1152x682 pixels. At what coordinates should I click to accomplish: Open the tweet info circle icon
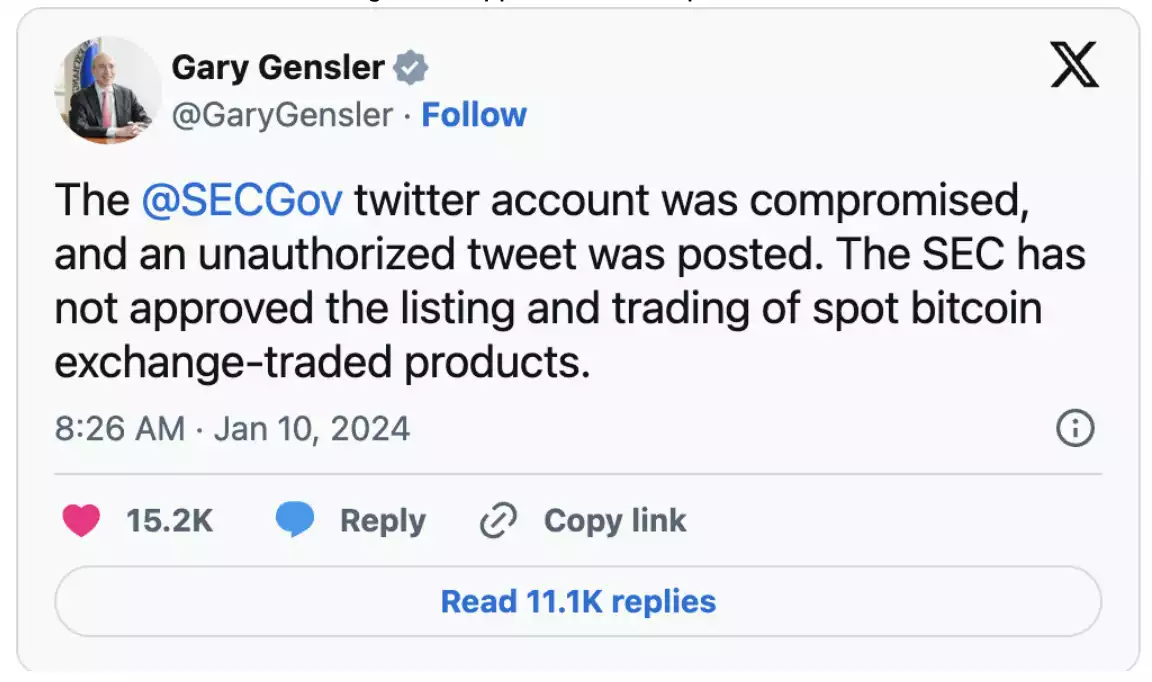(1075, 429)
